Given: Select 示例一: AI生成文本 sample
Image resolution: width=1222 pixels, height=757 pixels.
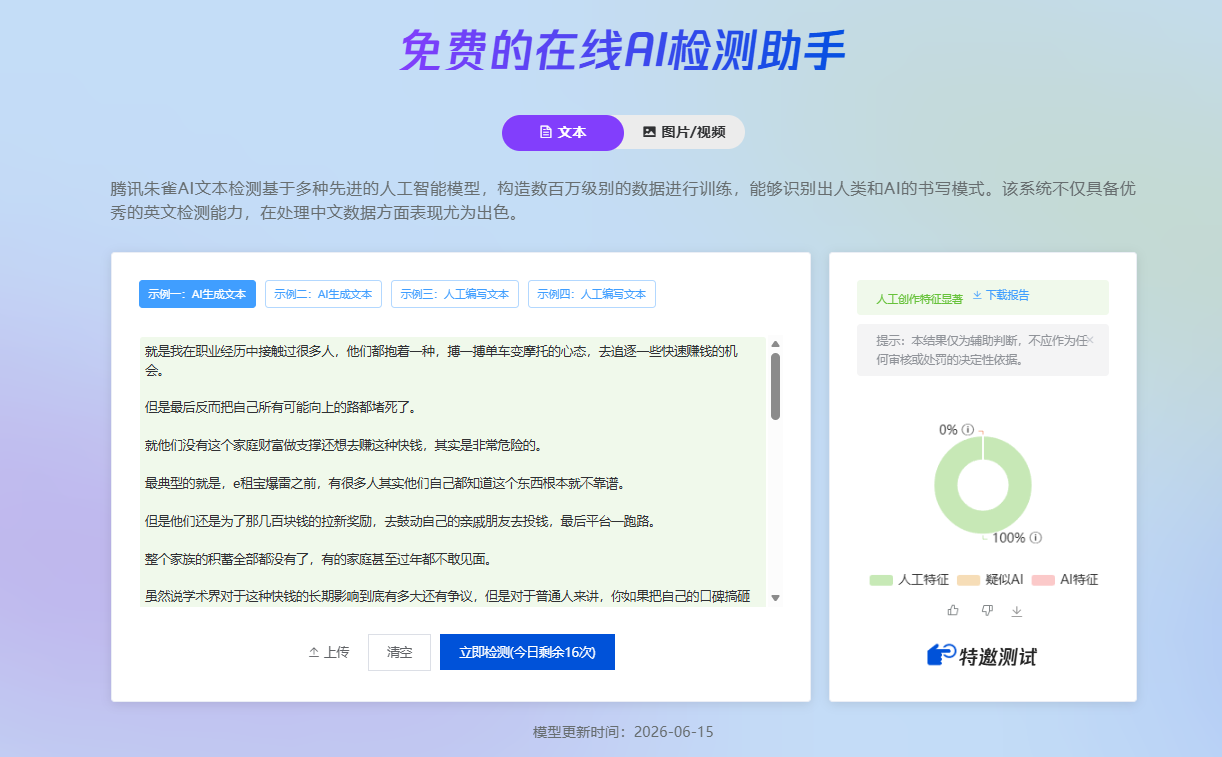Looking at the screenshot, I should point(197,294).
